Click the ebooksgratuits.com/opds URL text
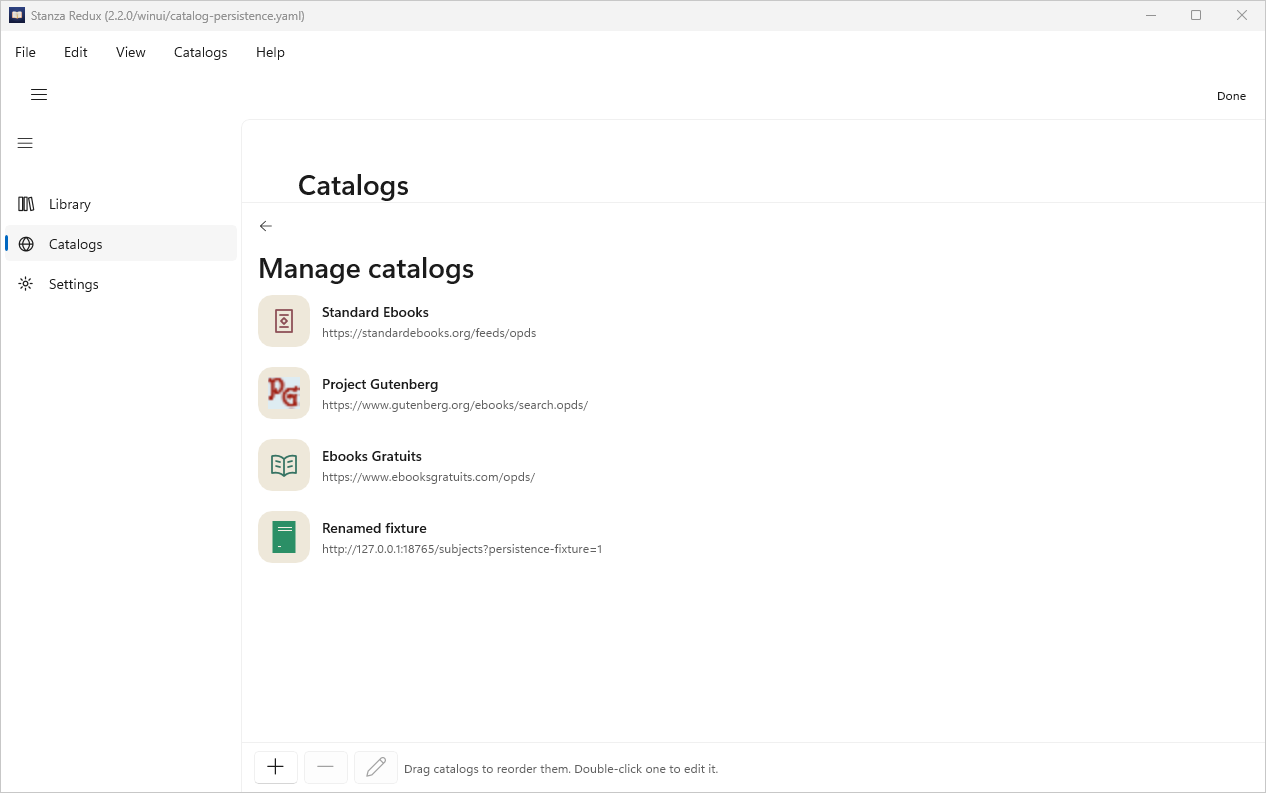This screenshot has width=1266, height=793. [428, 477]
